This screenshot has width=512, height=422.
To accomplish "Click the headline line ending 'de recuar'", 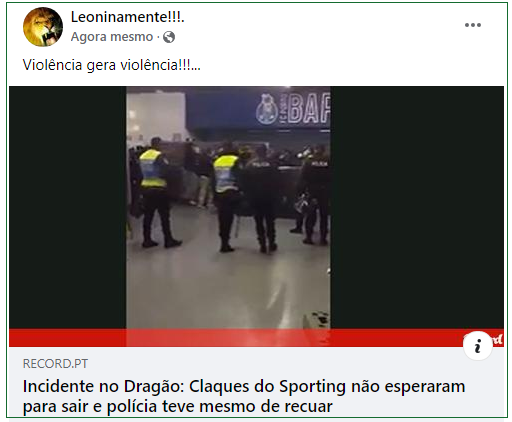I will point(178,407).
